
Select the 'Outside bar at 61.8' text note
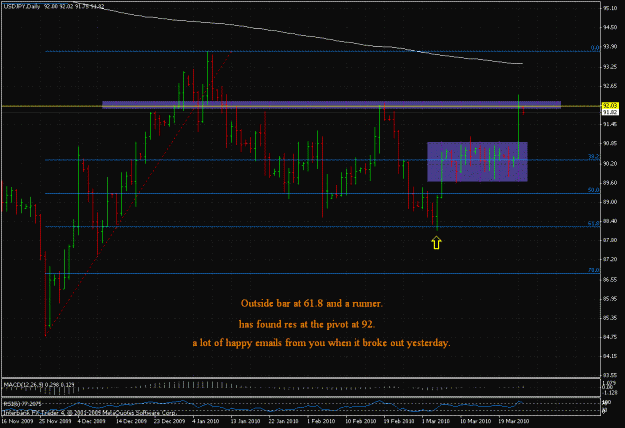[x=312, y=304]
